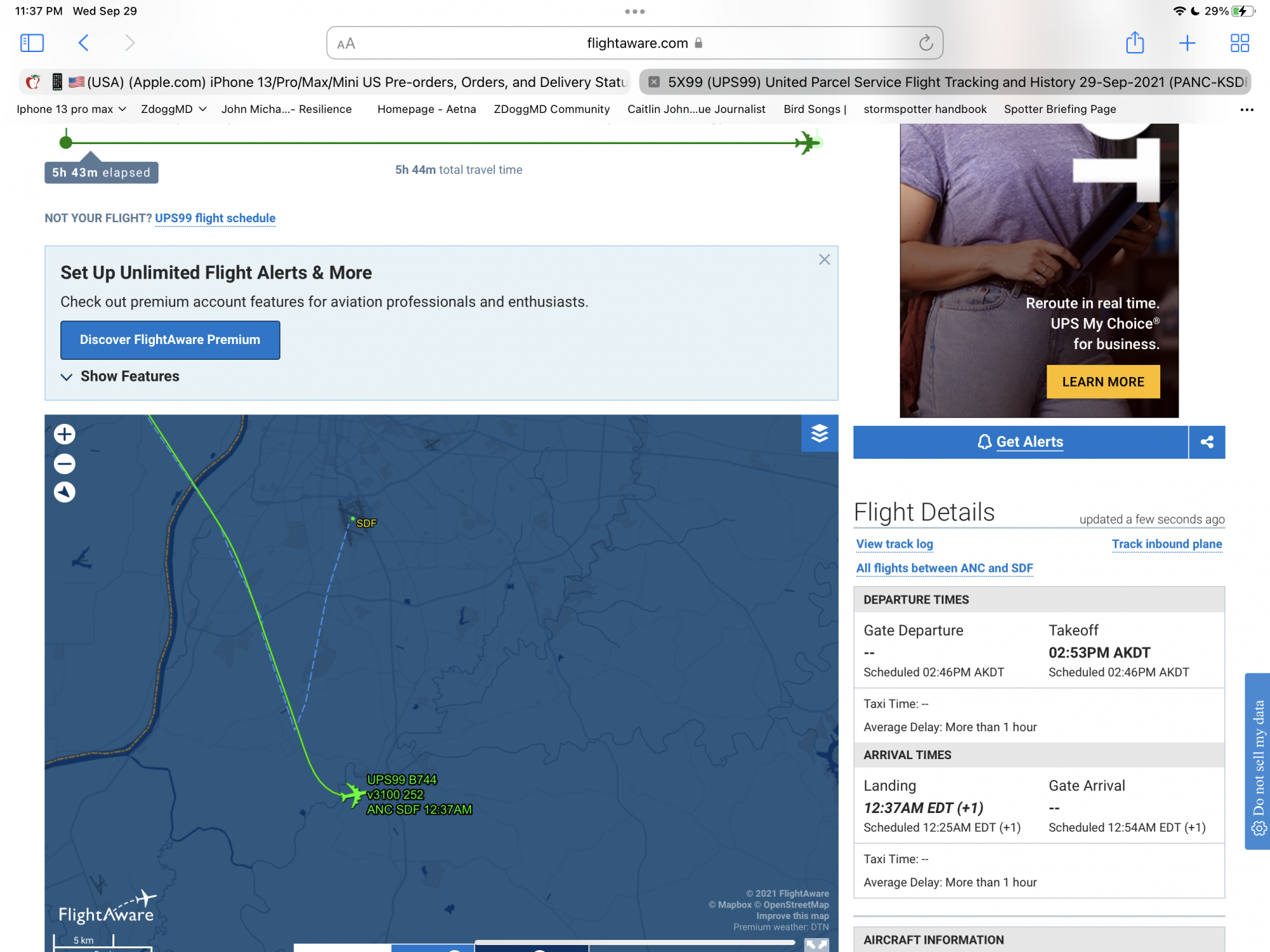Image resolution: width=1270 pixels, height=952 pixels.
Task: Open All flights between ANC and SDF
Action: 944,568
